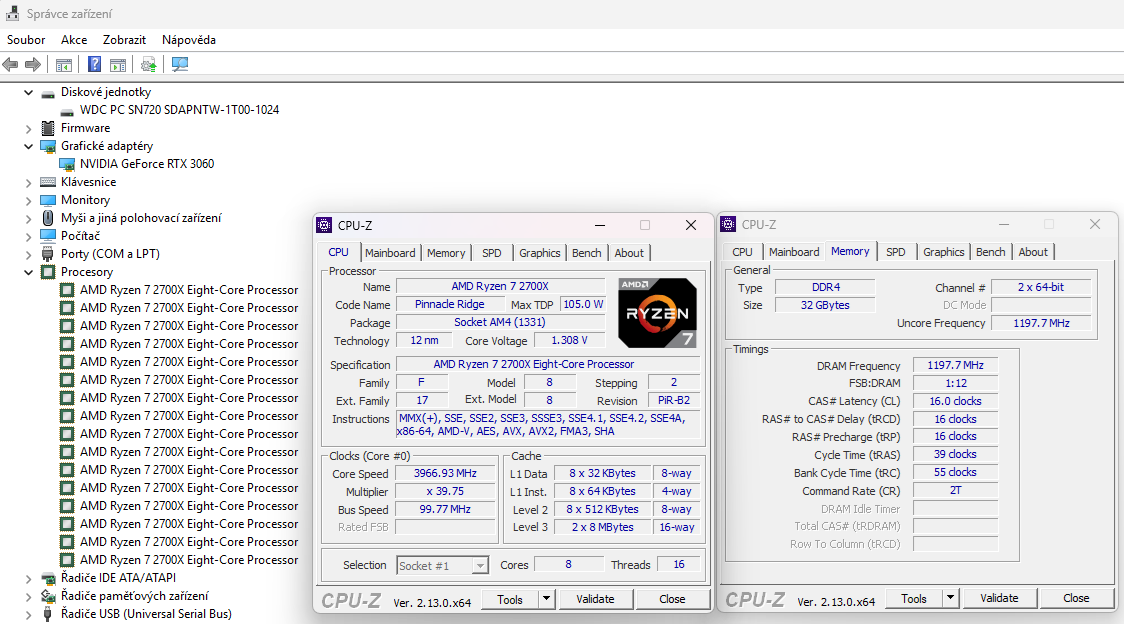The width and height of the screenshot is (1124, 624).
Task: Click Close in the right CPU-Z window
Action: point(1077,597)
